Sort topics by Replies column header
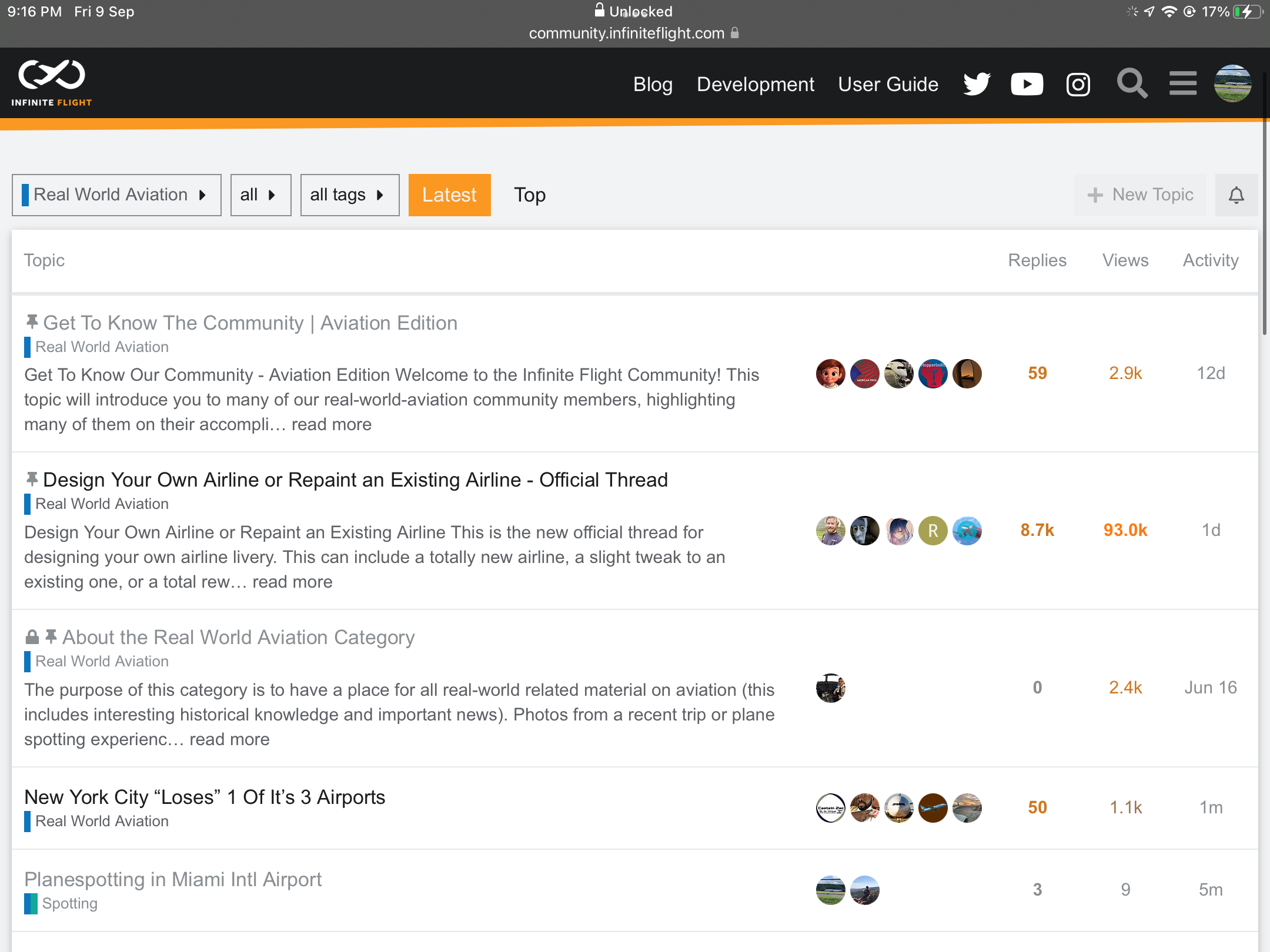The height and width of the screenshot is (952, 1270). point(1037,260)
